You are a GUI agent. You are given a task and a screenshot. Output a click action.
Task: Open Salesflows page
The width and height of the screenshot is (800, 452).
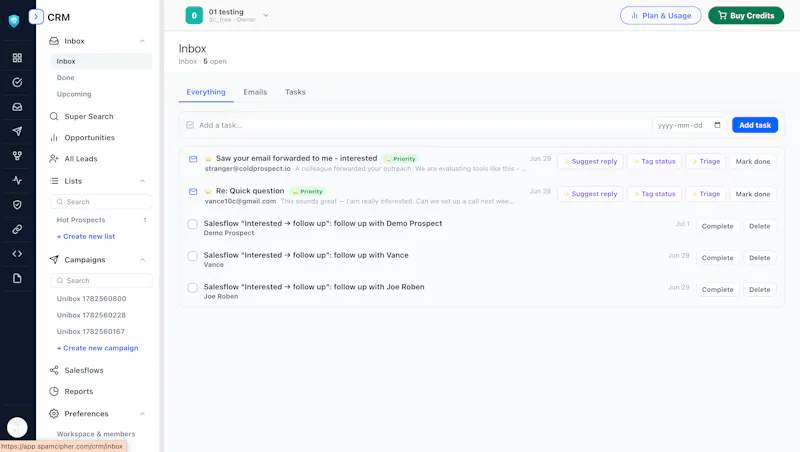(x=84, y=370)
